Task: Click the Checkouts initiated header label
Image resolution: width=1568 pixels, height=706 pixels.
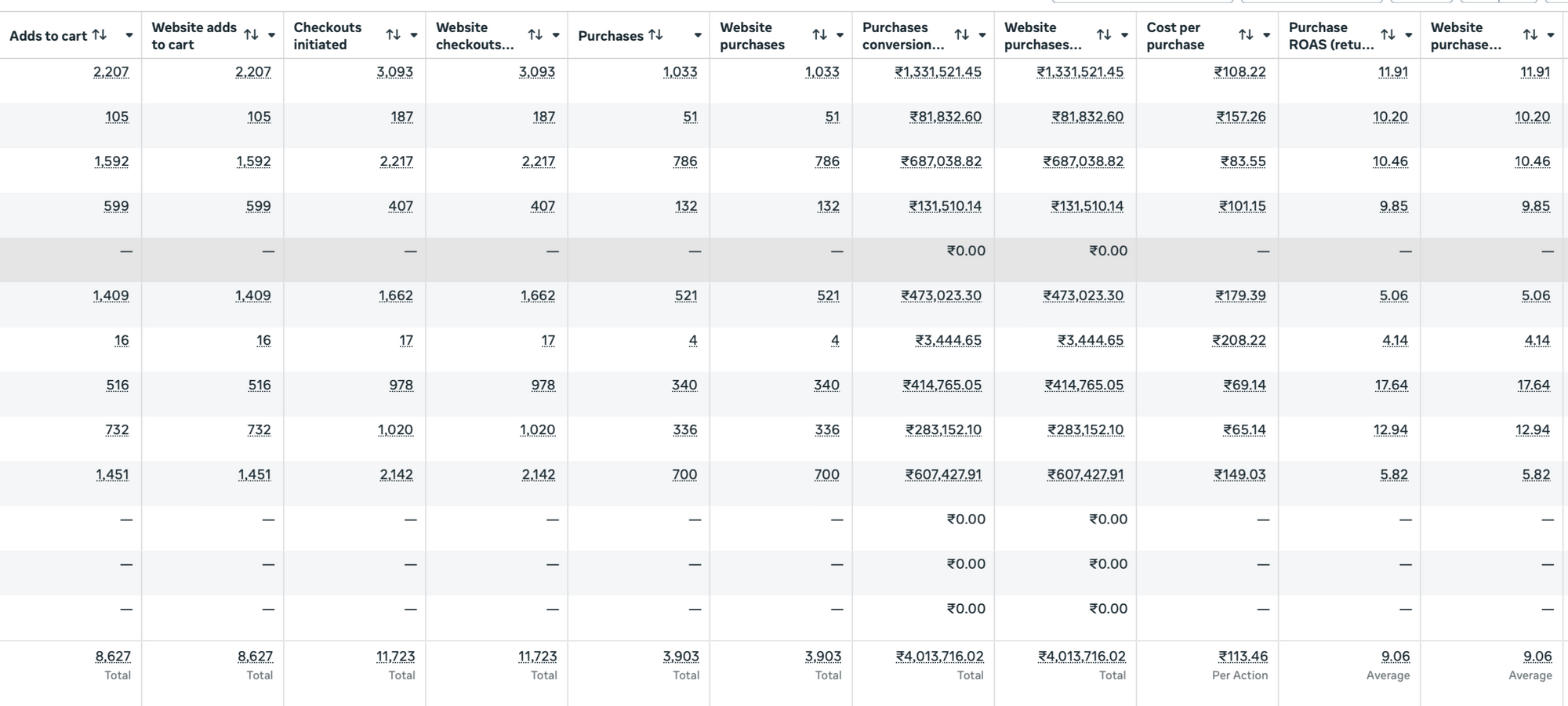Action: (327, 36)
